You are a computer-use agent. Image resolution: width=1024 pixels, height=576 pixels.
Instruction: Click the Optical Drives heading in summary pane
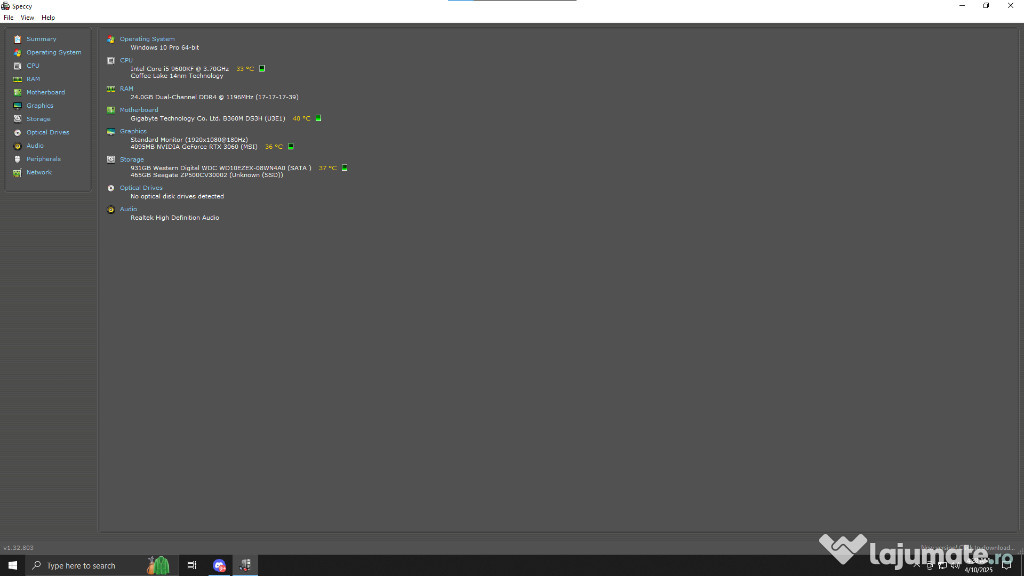pos(141,187)
